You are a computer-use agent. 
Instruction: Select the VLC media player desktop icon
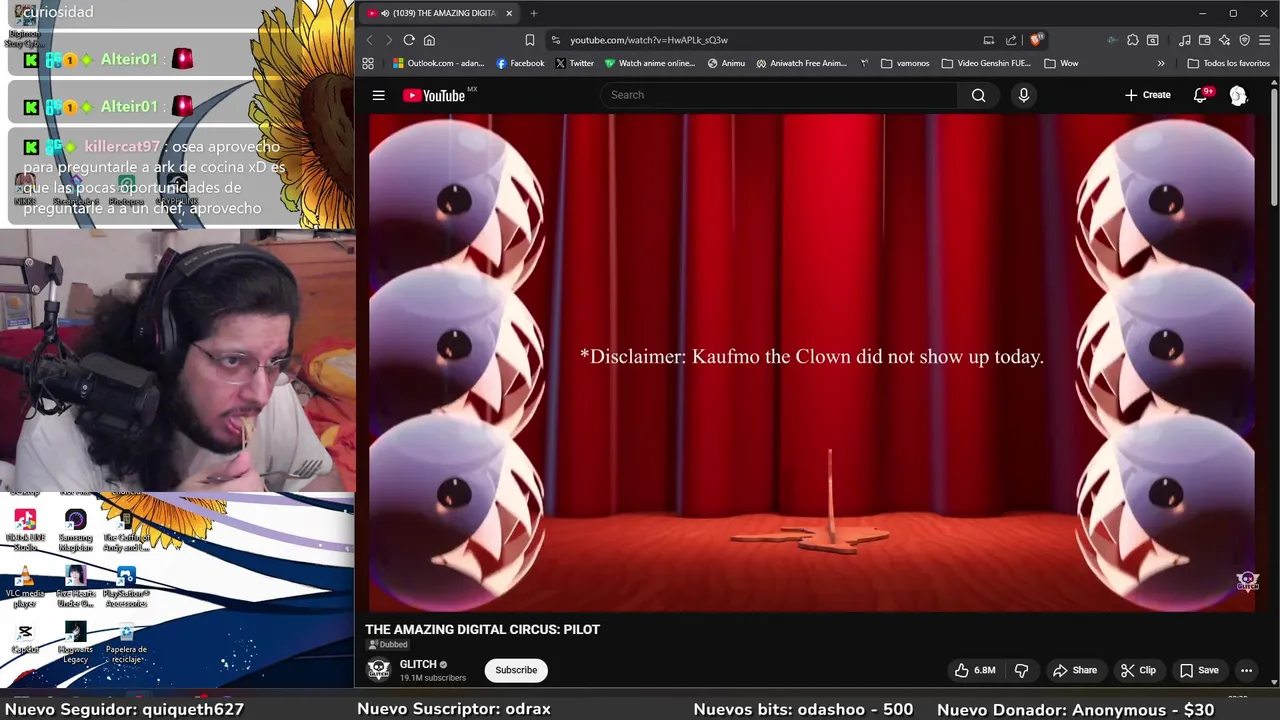pos(25,587)
